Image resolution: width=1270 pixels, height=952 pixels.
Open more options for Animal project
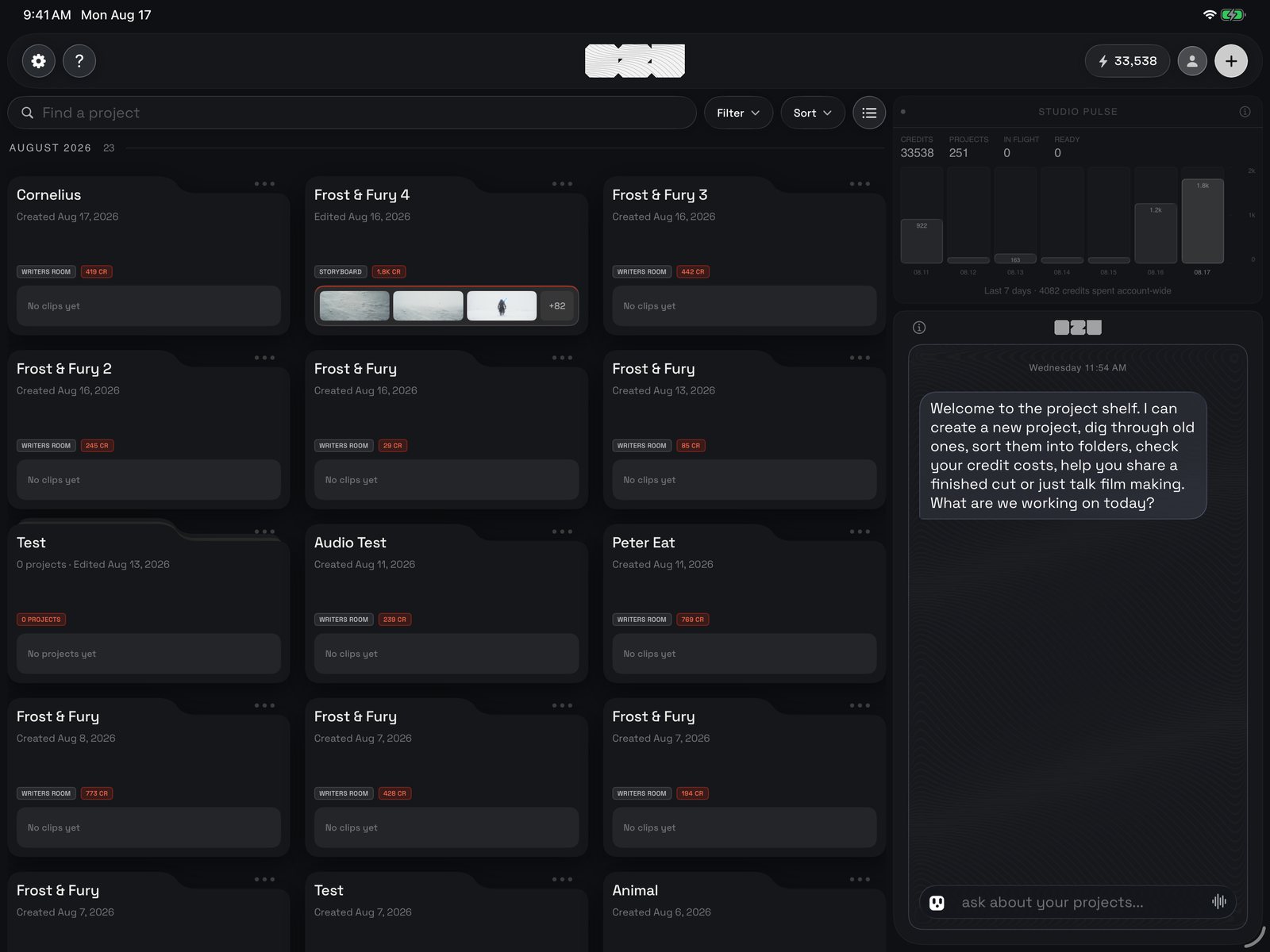(x=860, y=879)
